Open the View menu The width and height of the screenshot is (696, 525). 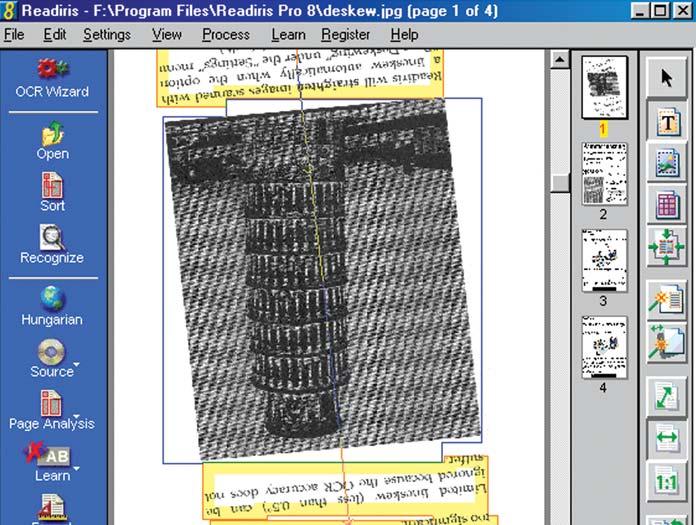[x=167, y=35]
